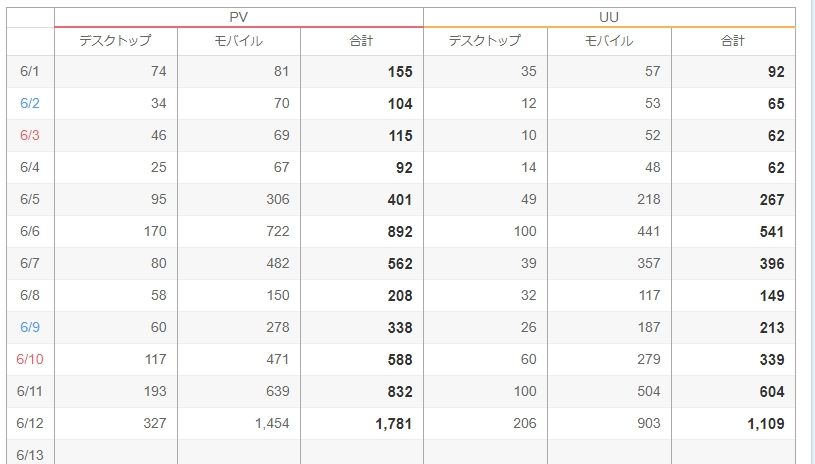Screen dimensions: 815x464
Task: Select the 6/3 date row label
Action: 30,135
